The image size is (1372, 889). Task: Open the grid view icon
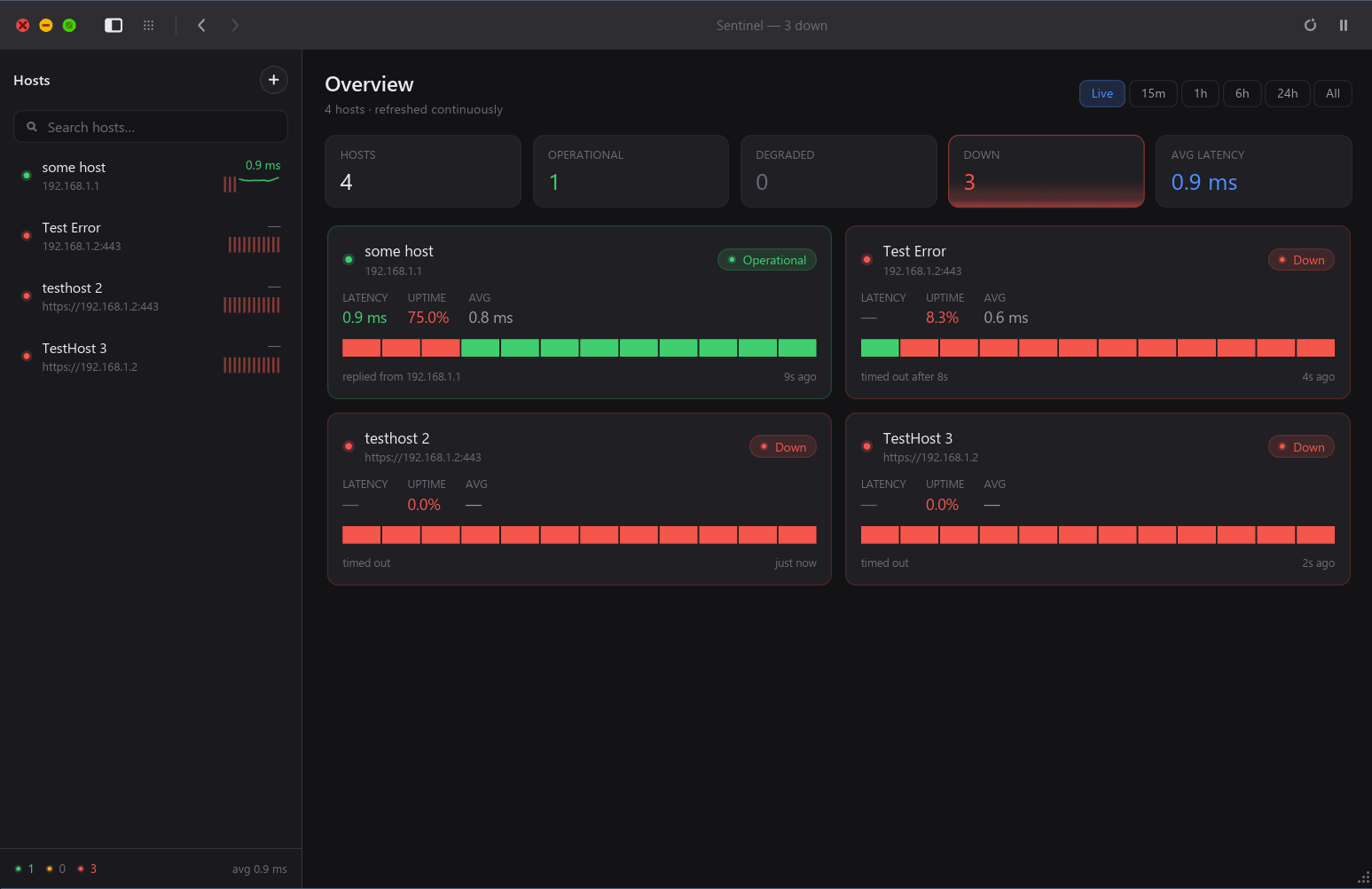(149, 25)
